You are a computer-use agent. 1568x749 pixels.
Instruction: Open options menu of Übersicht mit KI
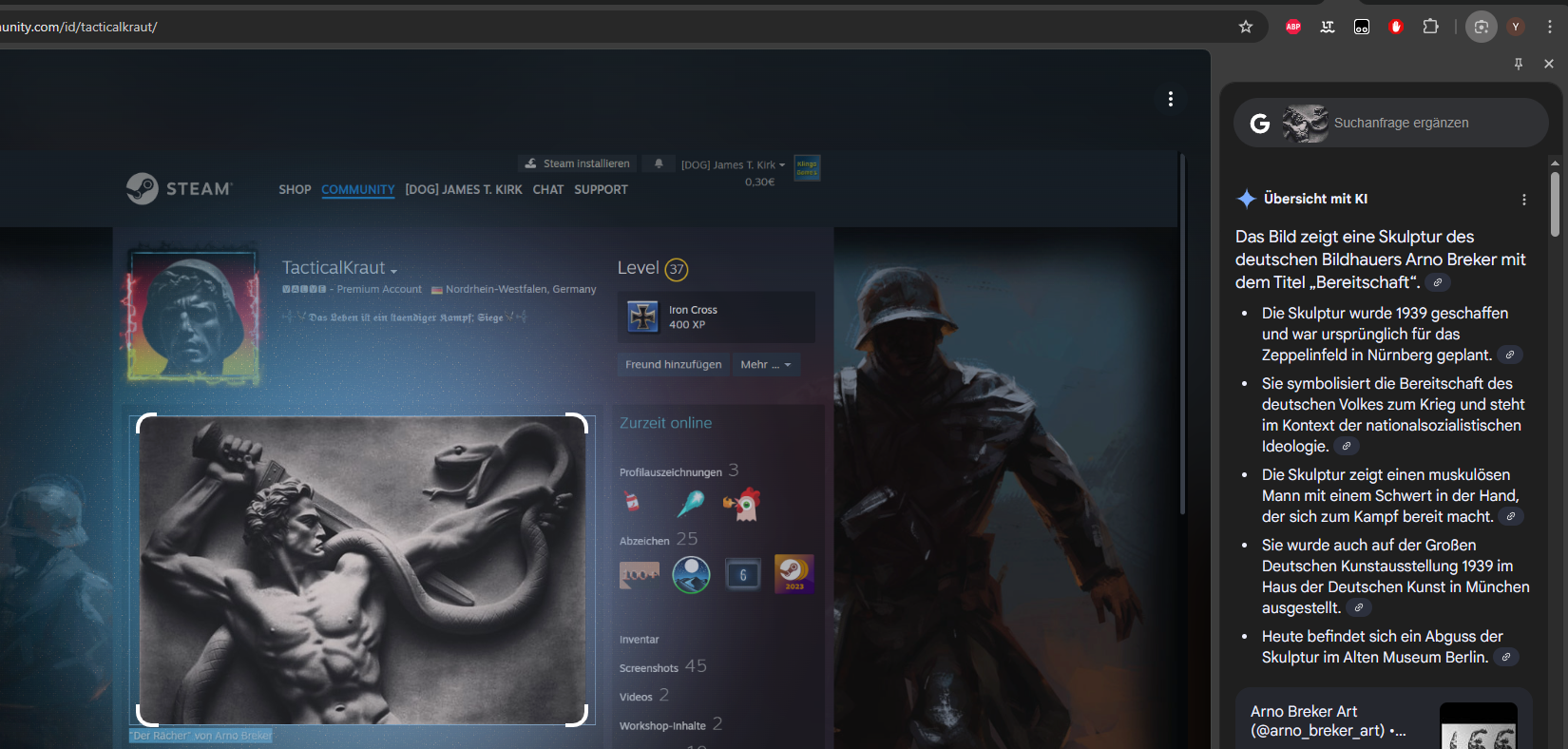point(1524,200)
